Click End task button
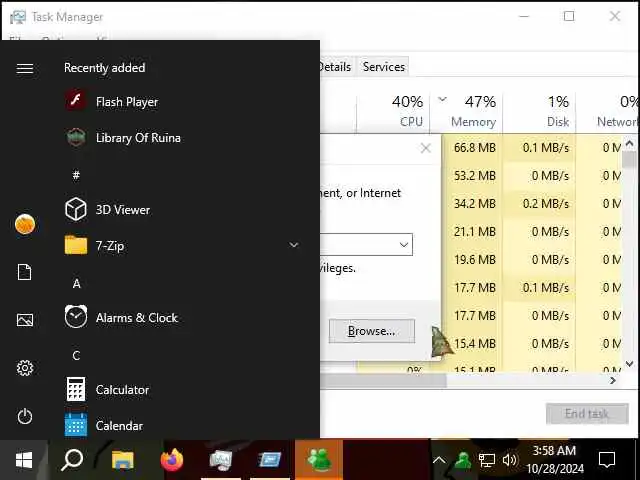The image size is (640, 480). [x=587, y=414]
